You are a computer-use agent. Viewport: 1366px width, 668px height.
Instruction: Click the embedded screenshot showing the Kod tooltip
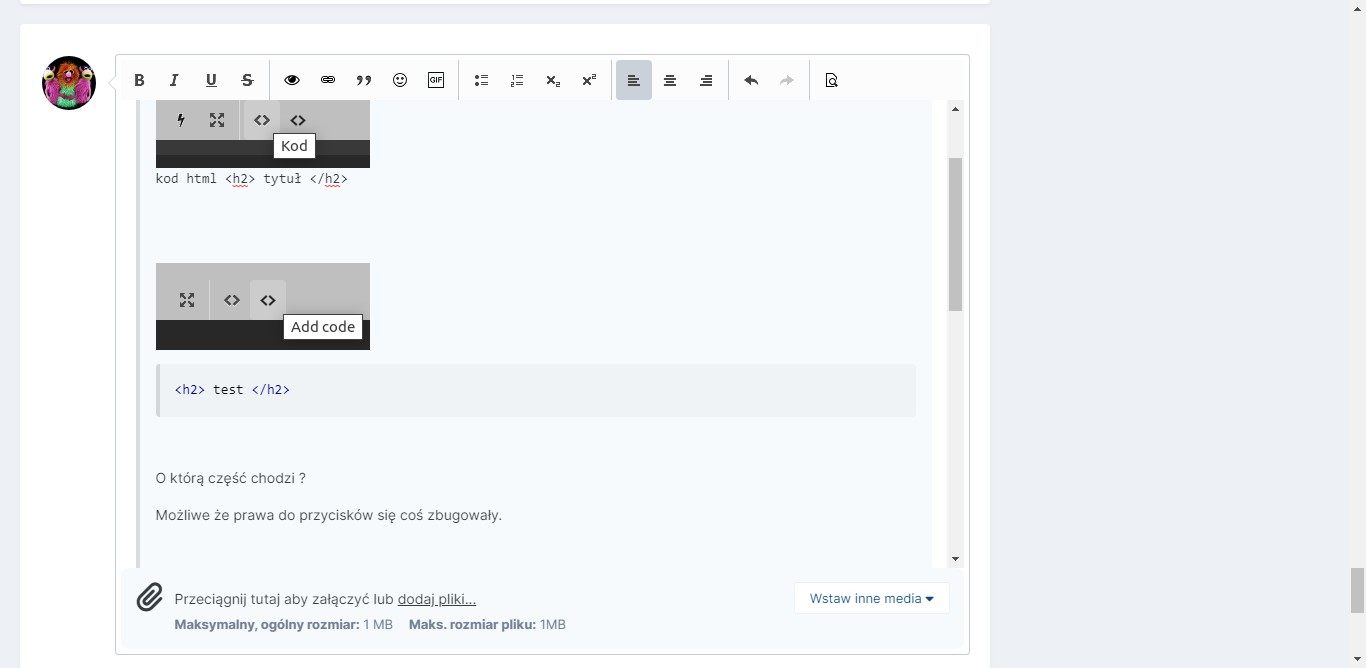263,134
